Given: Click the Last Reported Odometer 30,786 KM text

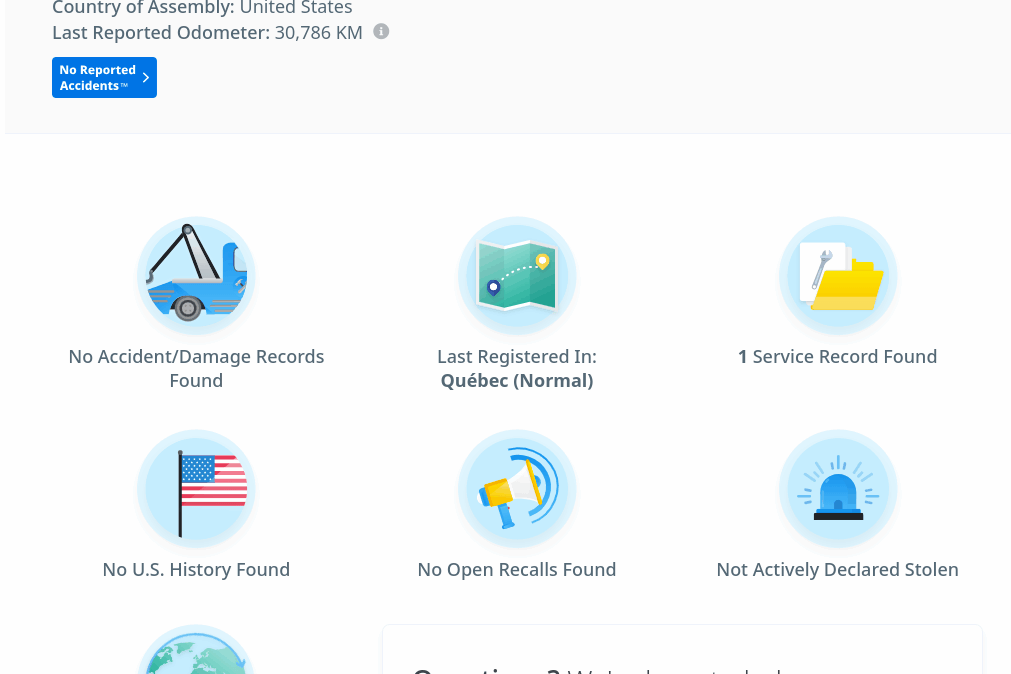Looking at the screenshot, I should coord(207,32).
